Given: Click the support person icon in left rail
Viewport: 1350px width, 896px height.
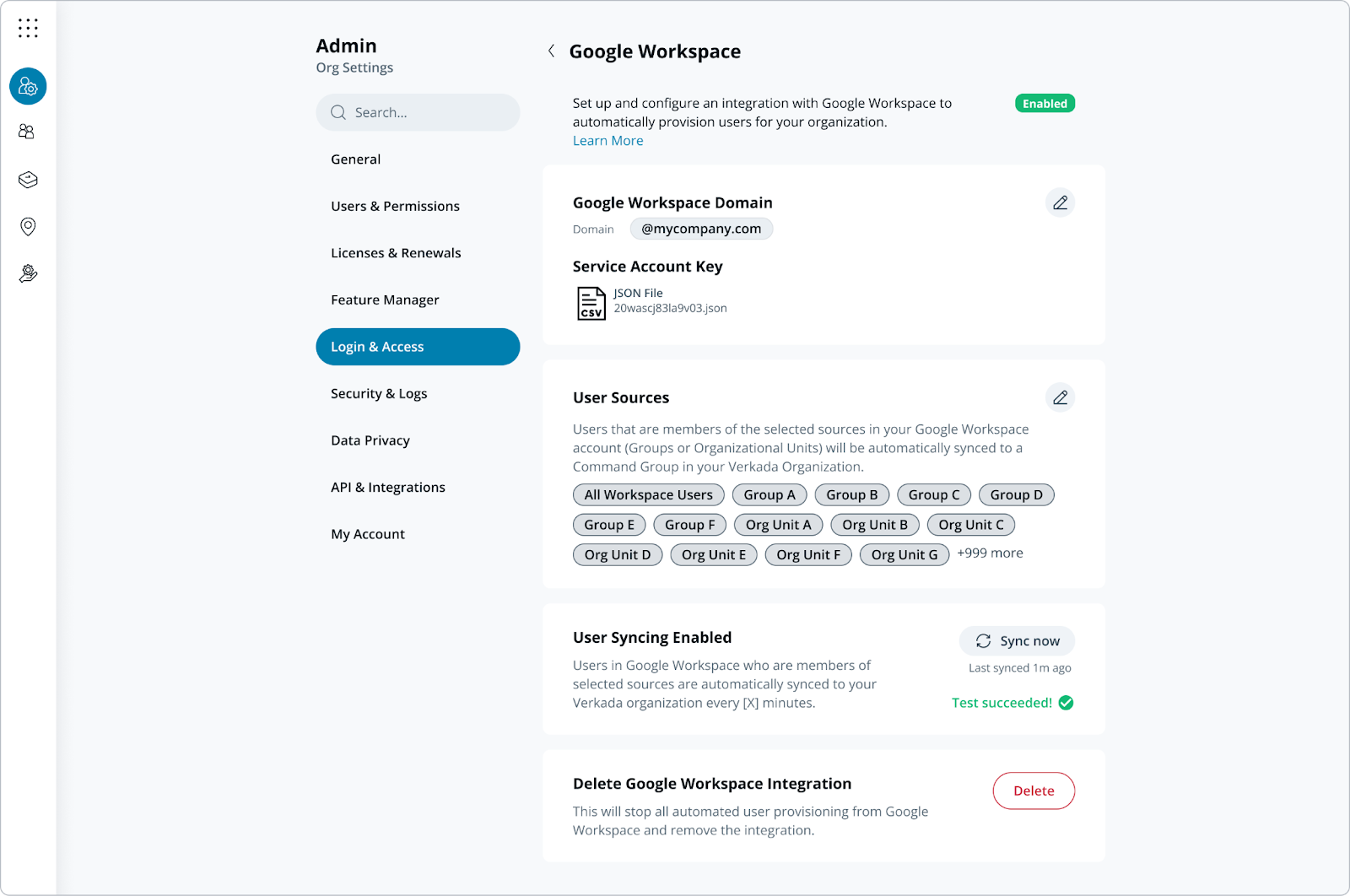Looking at the screenshot, I should 28,273.
